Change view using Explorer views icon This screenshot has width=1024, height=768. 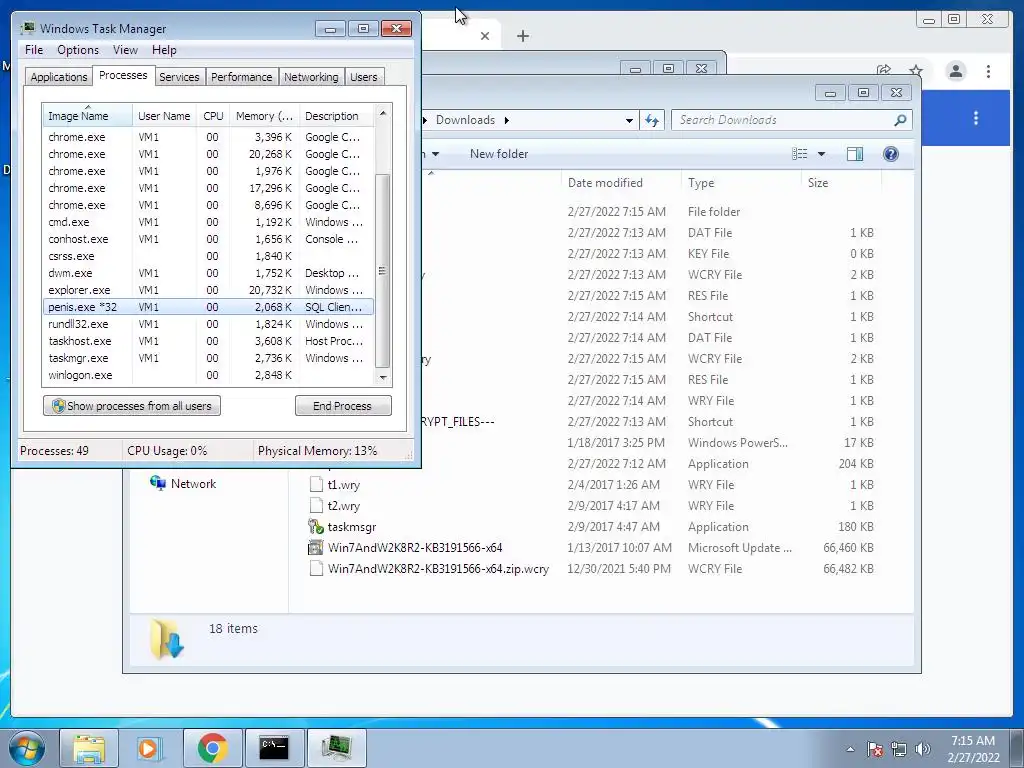pos(799,154)
